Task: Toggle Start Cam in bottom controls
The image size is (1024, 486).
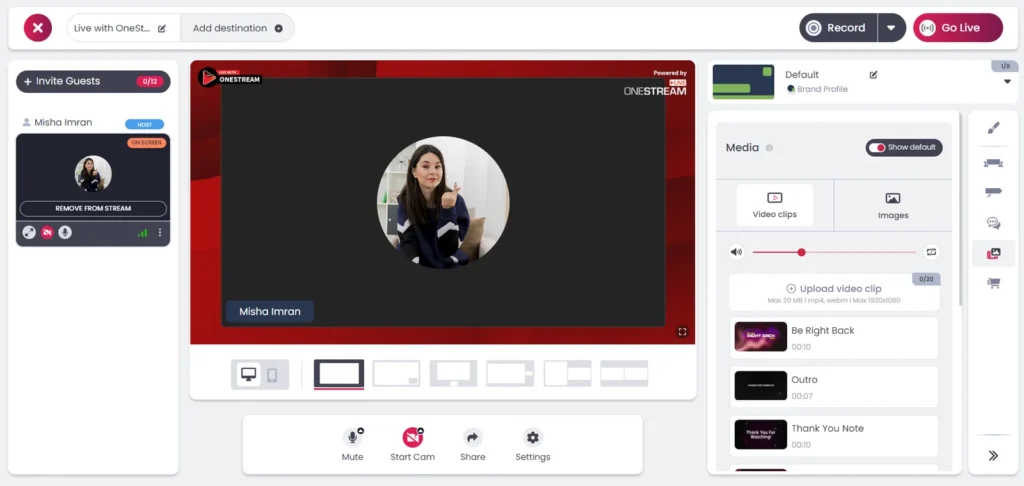Action: (x=412, y=438)
